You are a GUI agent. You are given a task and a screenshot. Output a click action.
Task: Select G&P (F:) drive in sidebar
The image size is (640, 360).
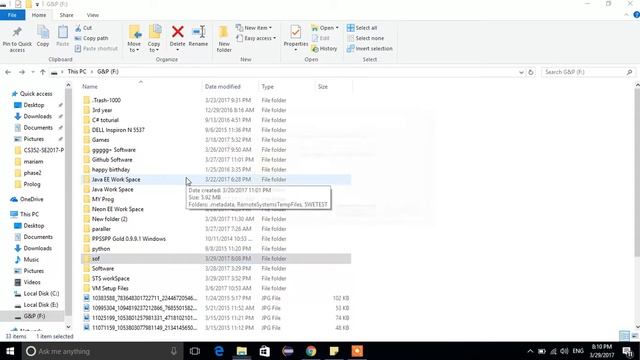click(34, 316)
